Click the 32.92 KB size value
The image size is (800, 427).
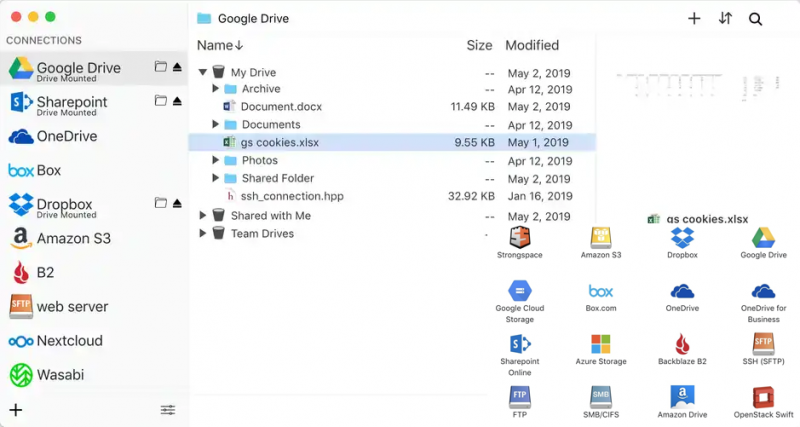(x=471, y=196)
